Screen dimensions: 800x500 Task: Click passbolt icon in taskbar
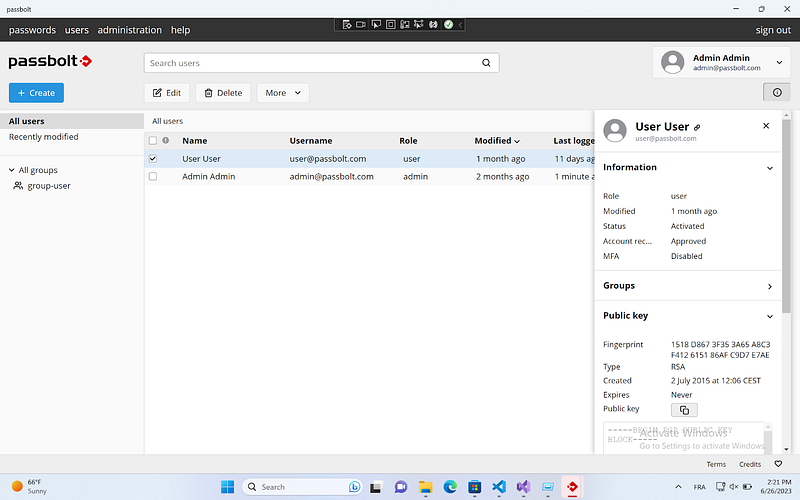click(572, 487)
